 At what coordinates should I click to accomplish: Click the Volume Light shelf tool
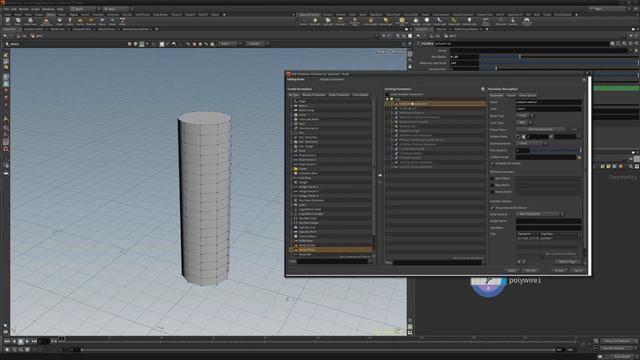point(370,20)
